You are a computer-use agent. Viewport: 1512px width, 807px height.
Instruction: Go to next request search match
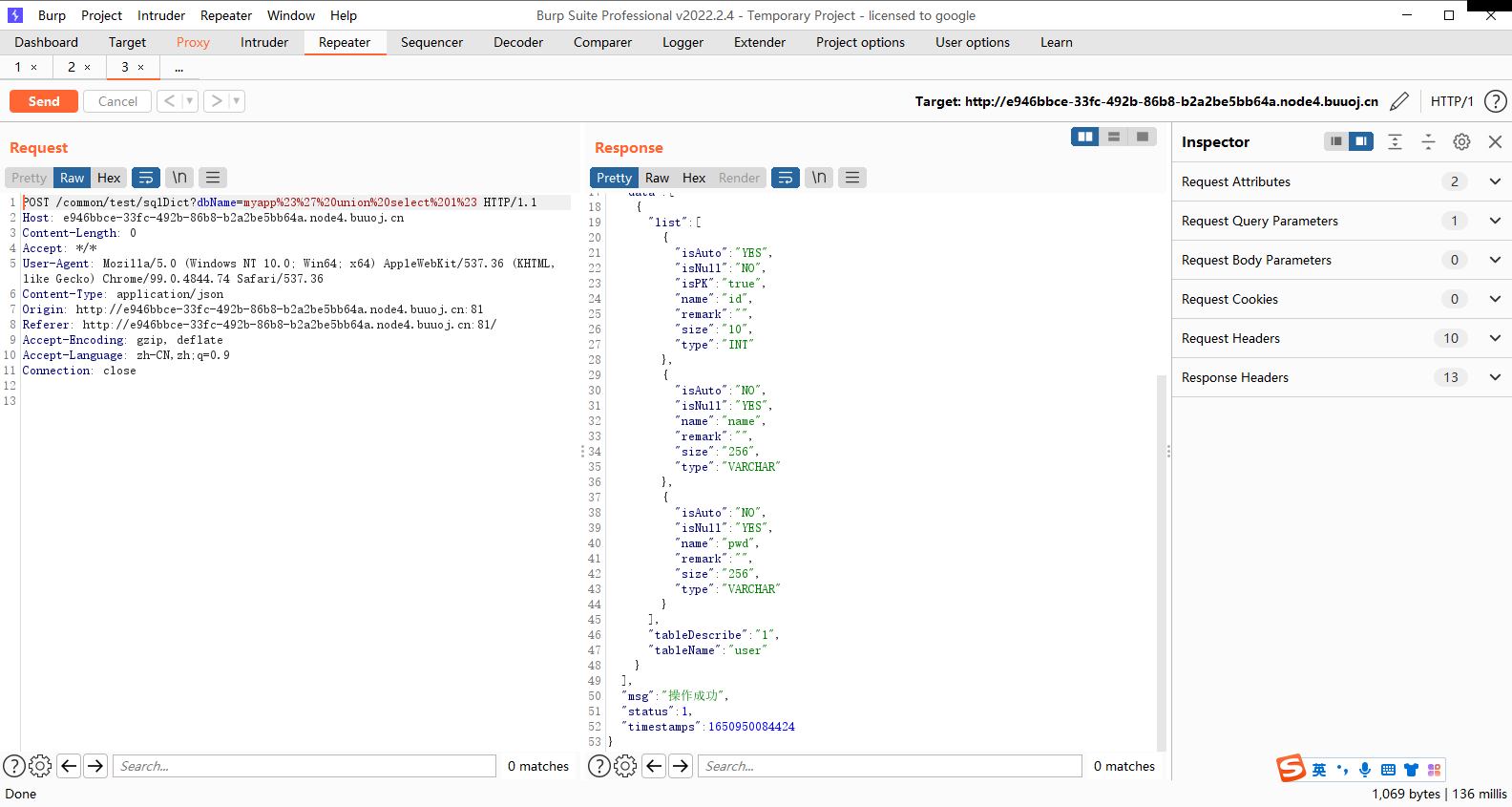point(95,766)
